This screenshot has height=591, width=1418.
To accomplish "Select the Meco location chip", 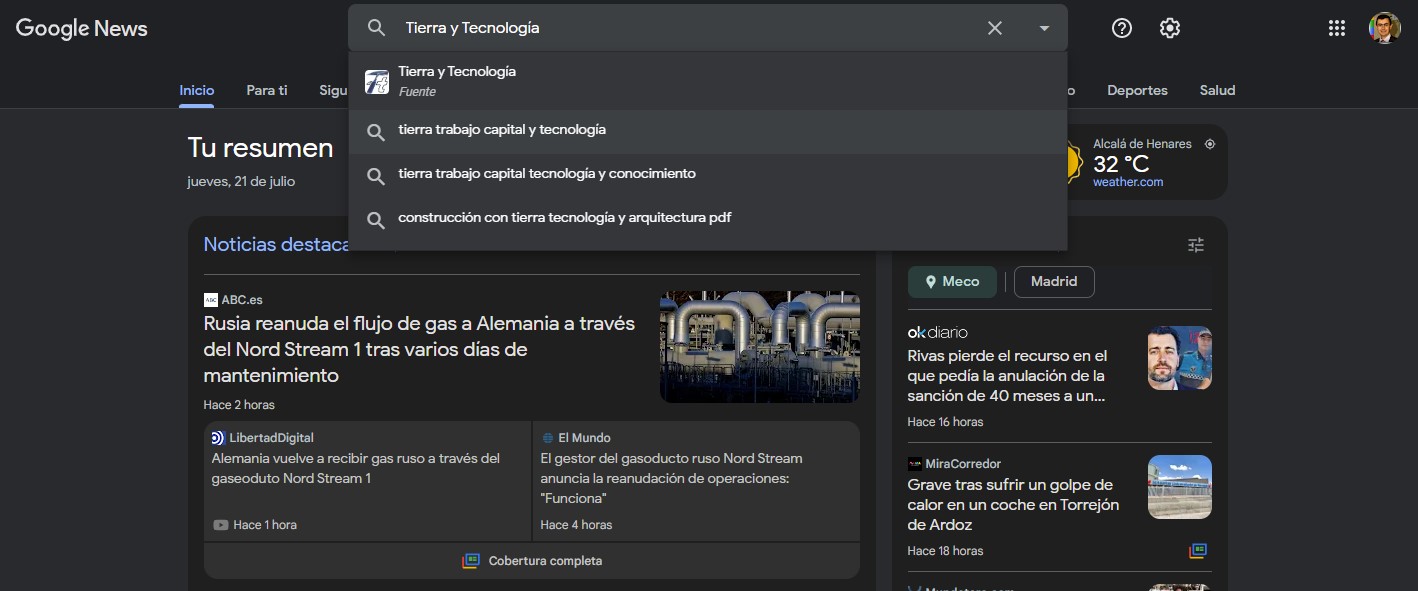I will pos(953,282).
